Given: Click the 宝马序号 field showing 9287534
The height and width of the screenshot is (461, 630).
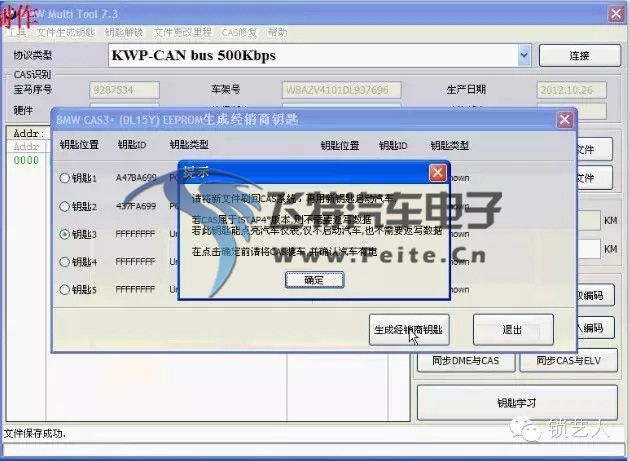Looking at the screenshot, I should click(124, 90).
